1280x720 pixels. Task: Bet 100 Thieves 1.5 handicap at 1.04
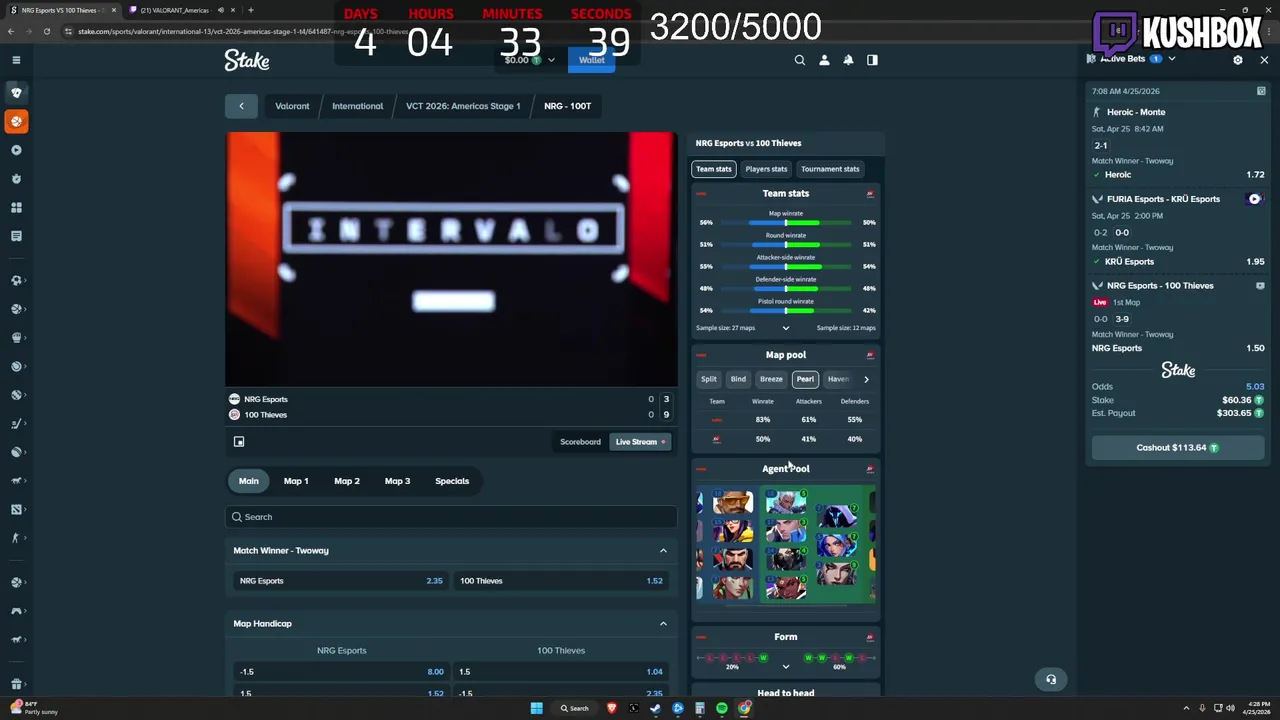coord(561,672)
